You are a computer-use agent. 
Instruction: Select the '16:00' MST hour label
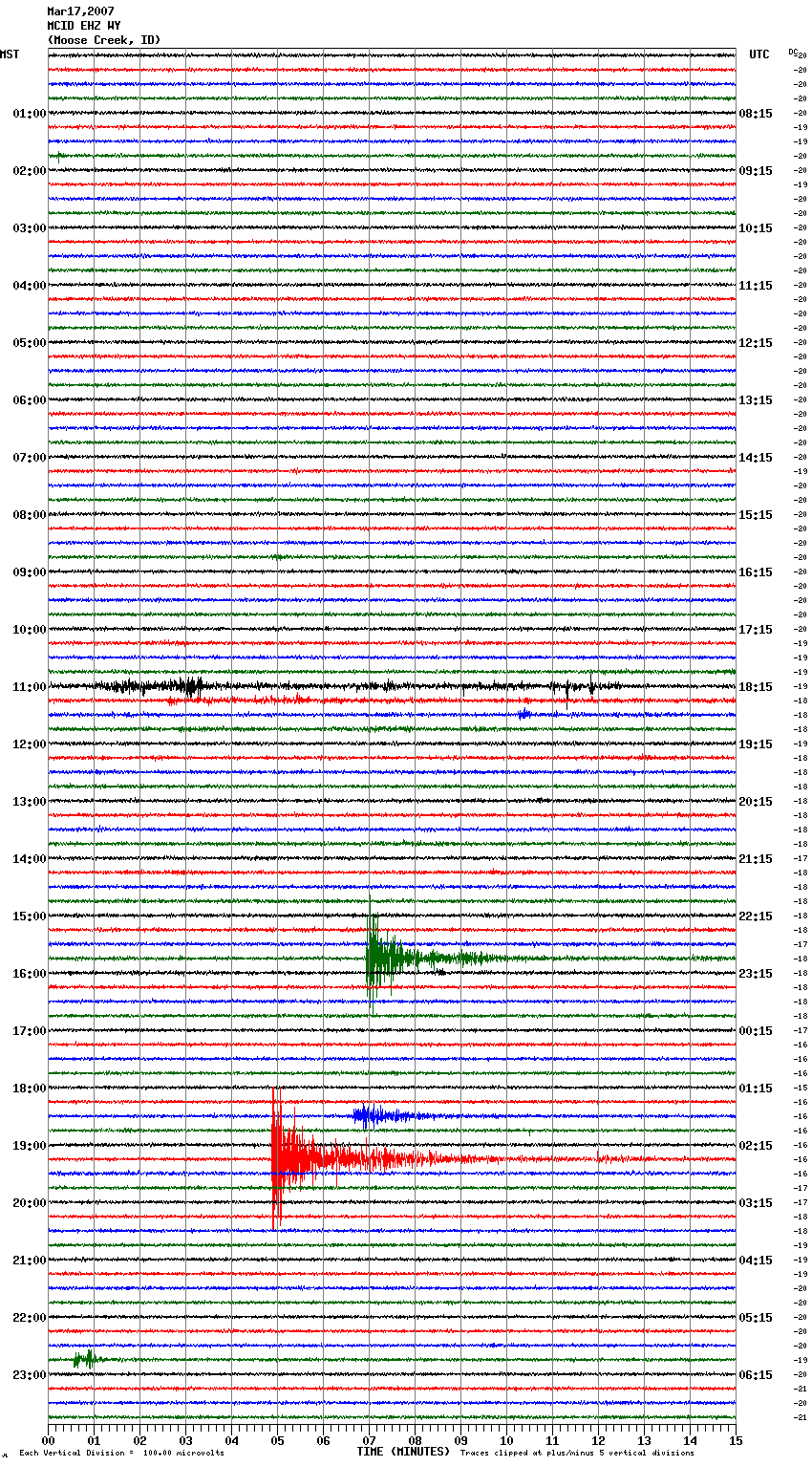(29, 974)
